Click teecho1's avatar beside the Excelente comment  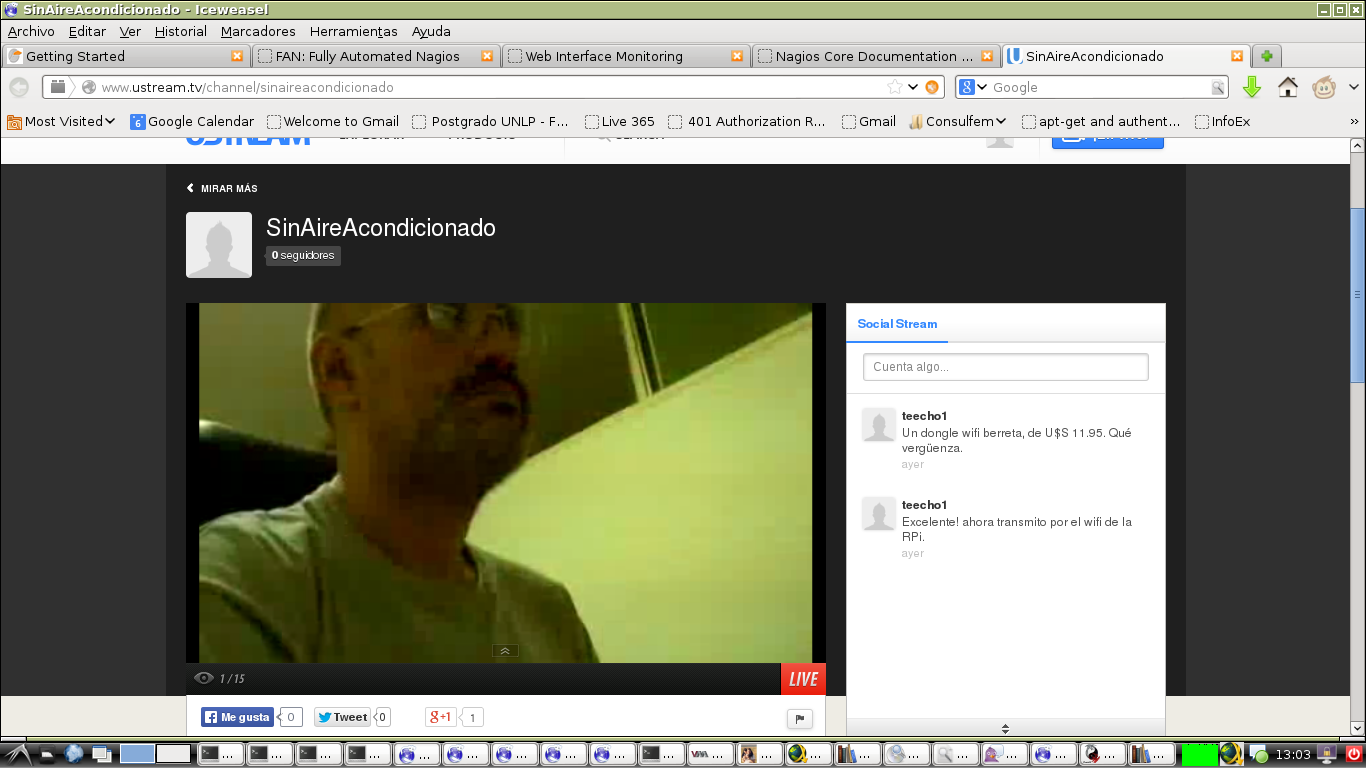[879, 514]
